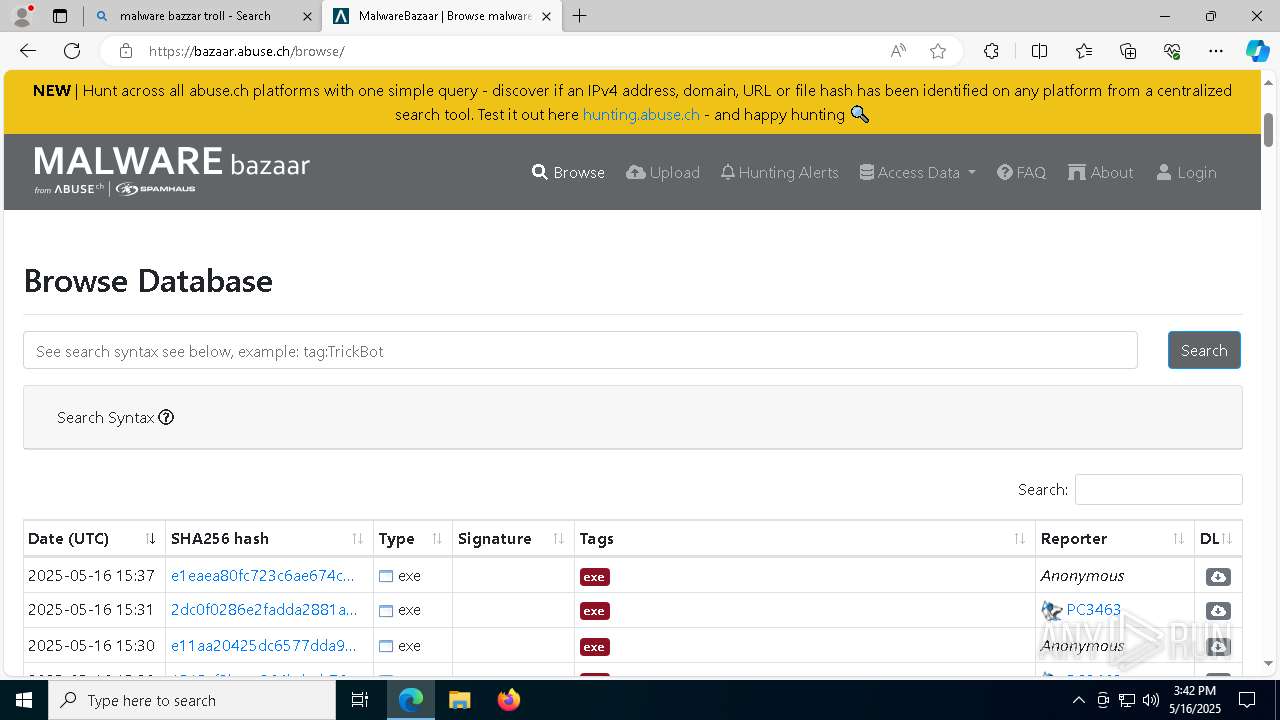Screen dimensions: 1280x720
Task: Toggle Read aloud icon in address bar
Action: click(898, 51)
